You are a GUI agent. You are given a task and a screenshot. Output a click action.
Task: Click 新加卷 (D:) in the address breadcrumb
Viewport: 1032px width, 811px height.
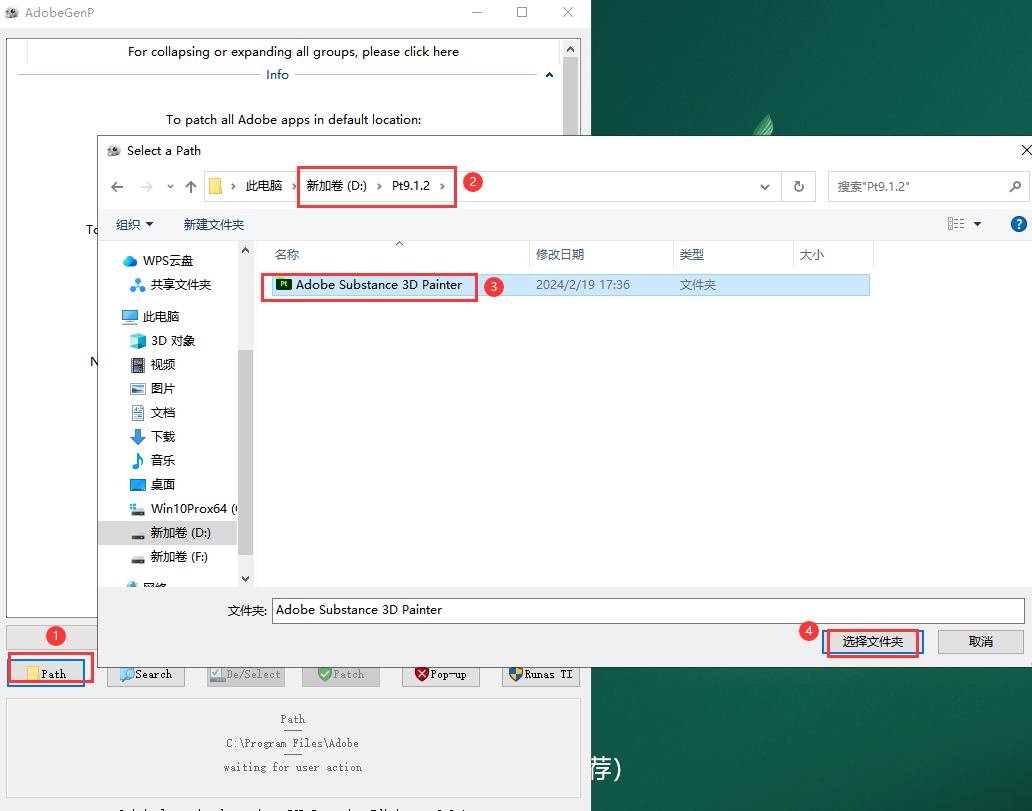point(336,186)
